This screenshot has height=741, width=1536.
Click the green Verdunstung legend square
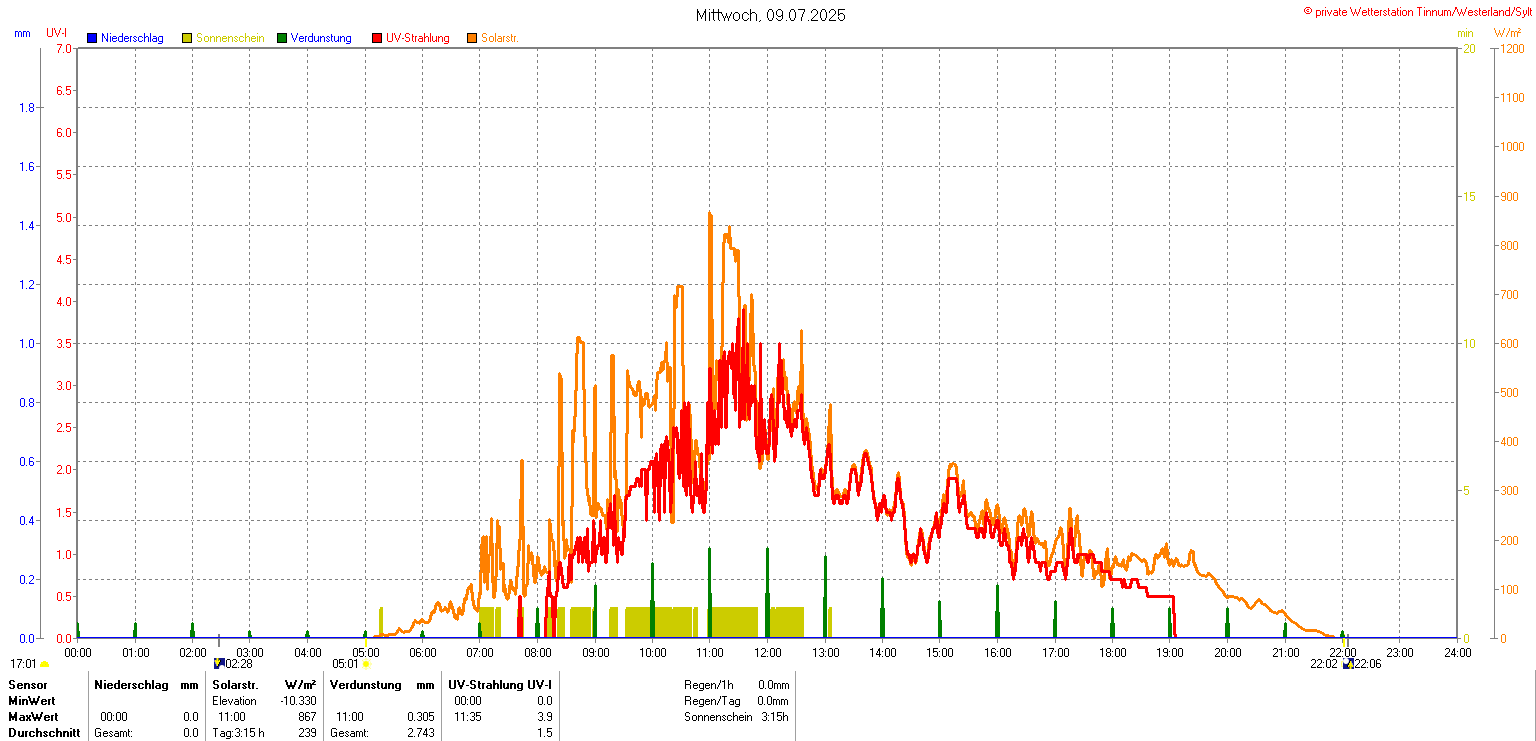282,38
